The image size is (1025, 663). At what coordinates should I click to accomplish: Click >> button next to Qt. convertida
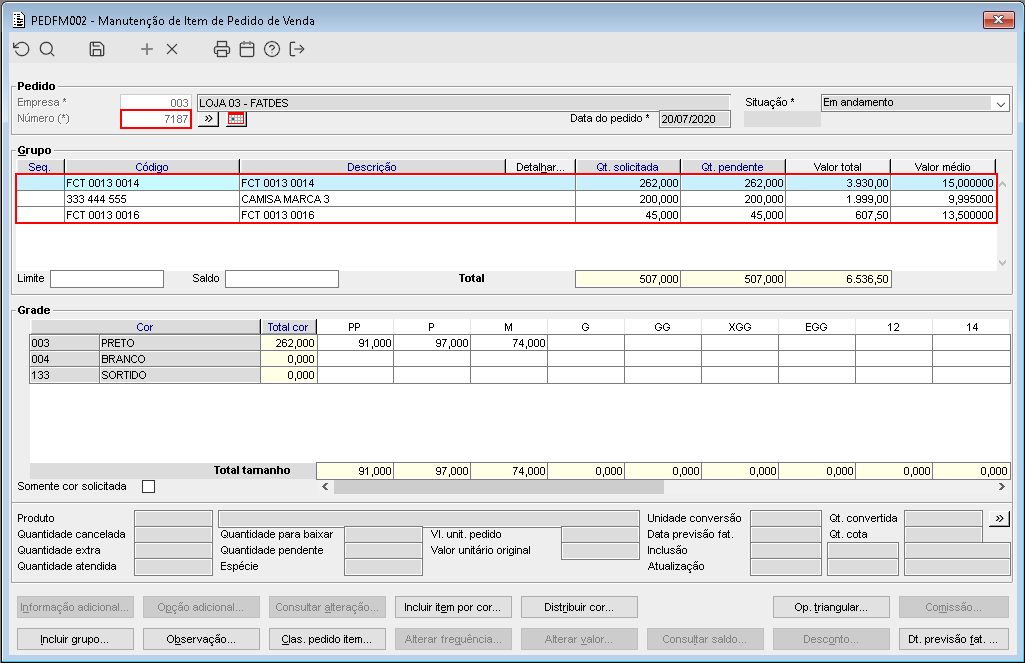pyautogui.click(x=999, y=518)
